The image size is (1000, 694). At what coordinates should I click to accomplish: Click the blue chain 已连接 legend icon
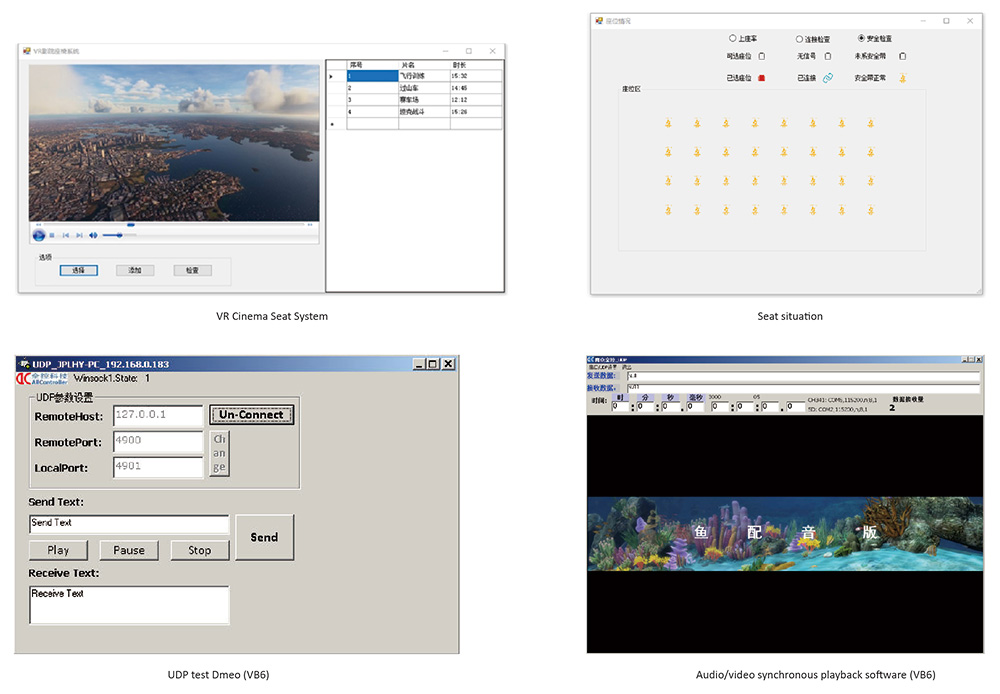click(828, 78)
